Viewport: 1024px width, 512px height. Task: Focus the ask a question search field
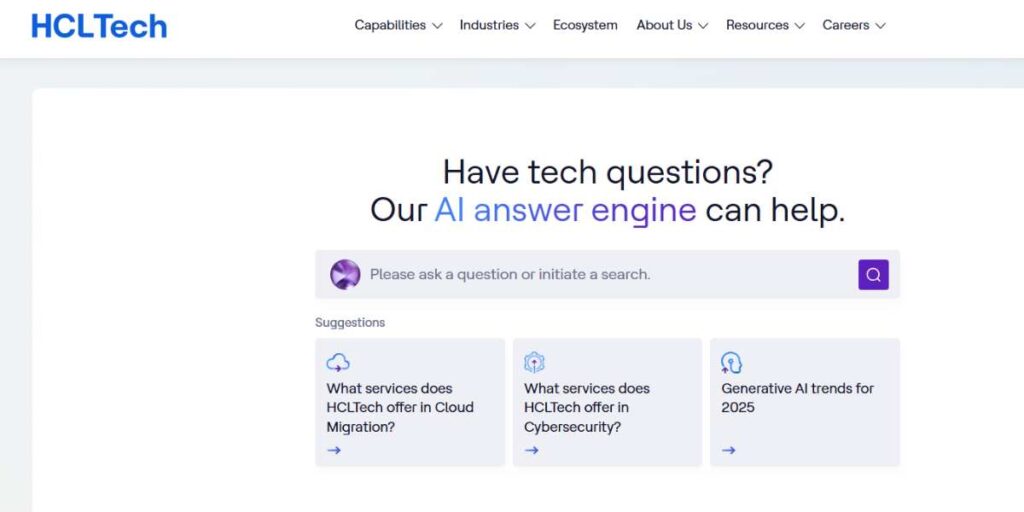(607, 274)
